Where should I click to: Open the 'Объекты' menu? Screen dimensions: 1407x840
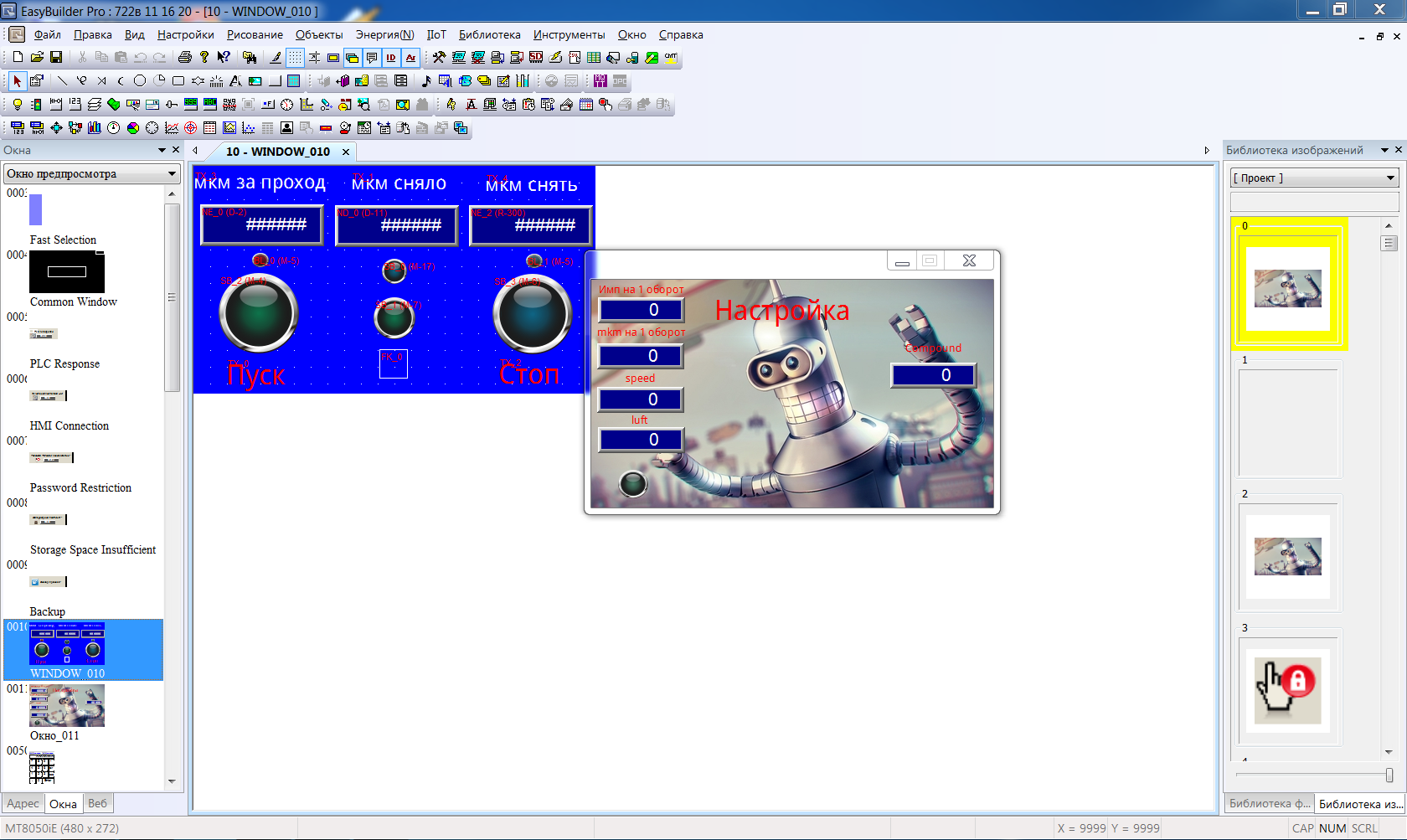(319, 34)
